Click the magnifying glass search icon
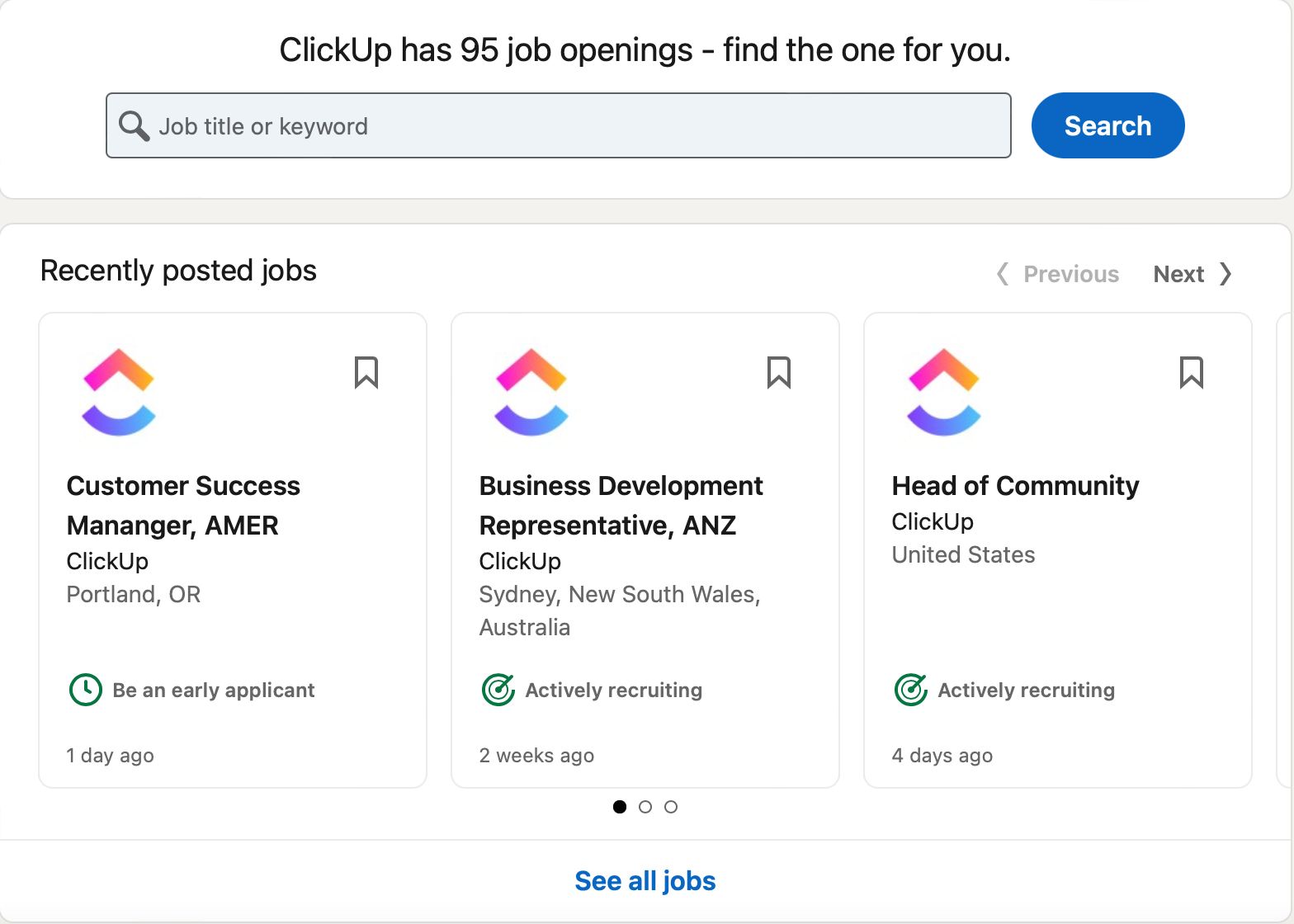Viewport: 1294px width, 924px height. click(134, 126)
